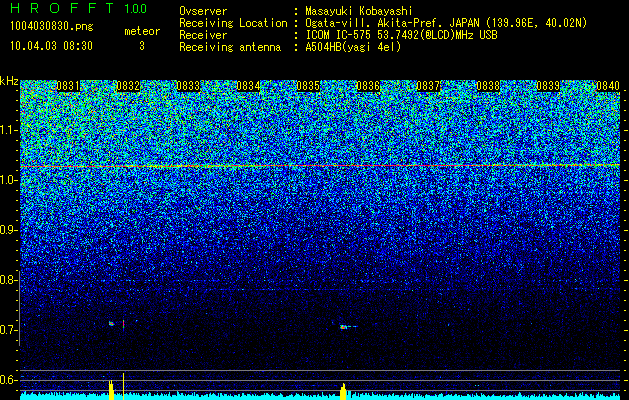
Task: Click the 'Receiving antenna' field label
Action: 230,47
